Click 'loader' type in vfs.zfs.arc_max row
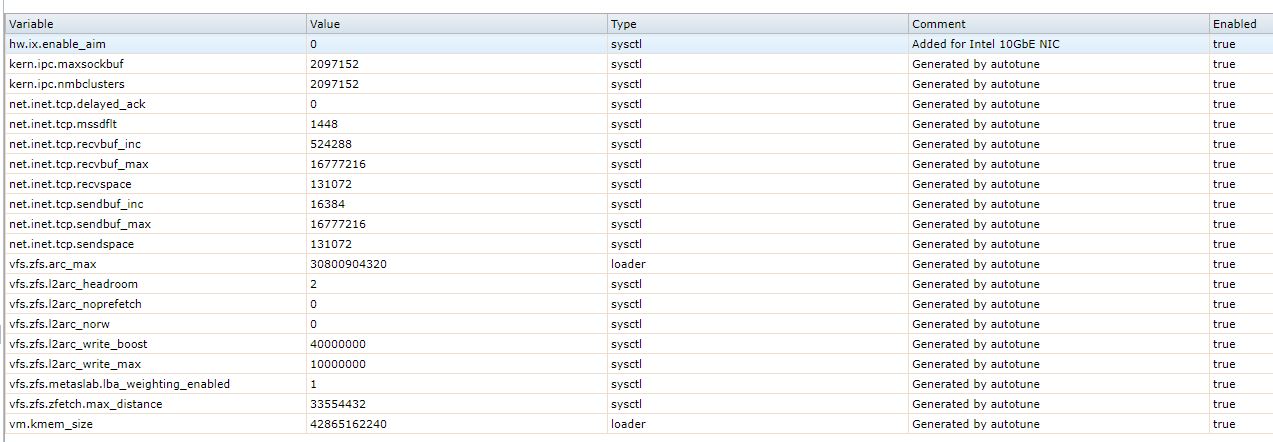This screenshot has height=442, width=1273. pos(628,264)
